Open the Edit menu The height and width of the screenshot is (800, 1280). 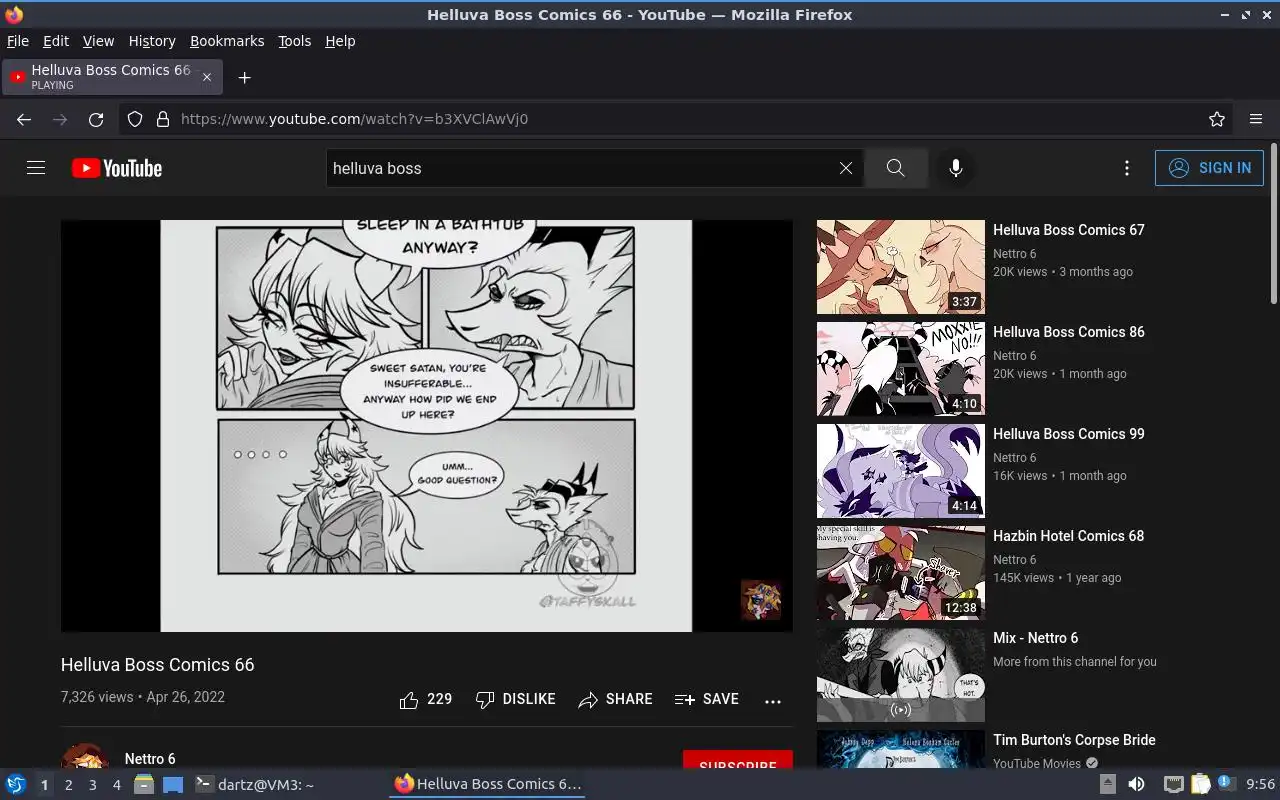(56, 41)
